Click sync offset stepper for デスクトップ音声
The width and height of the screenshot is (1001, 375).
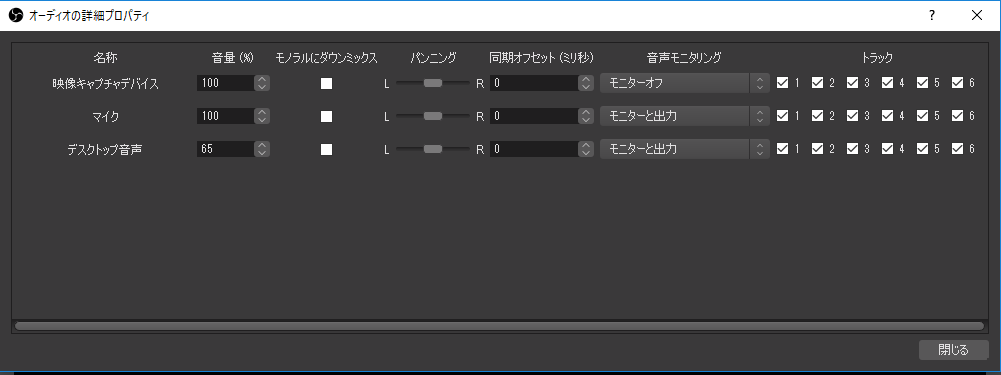586,149
